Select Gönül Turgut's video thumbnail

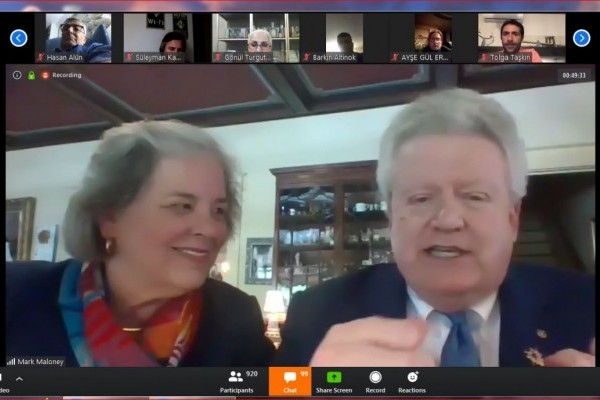tap(256, 38)
